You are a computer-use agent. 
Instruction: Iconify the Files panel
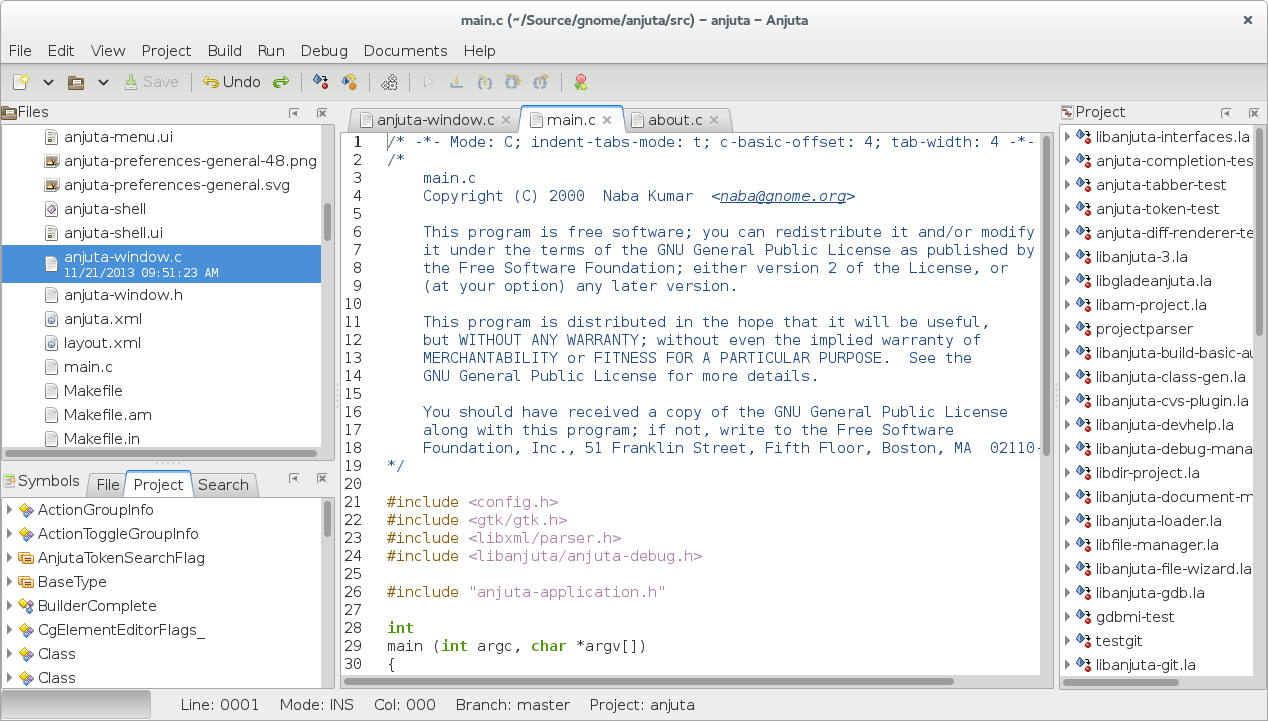[x=294, y=113]
